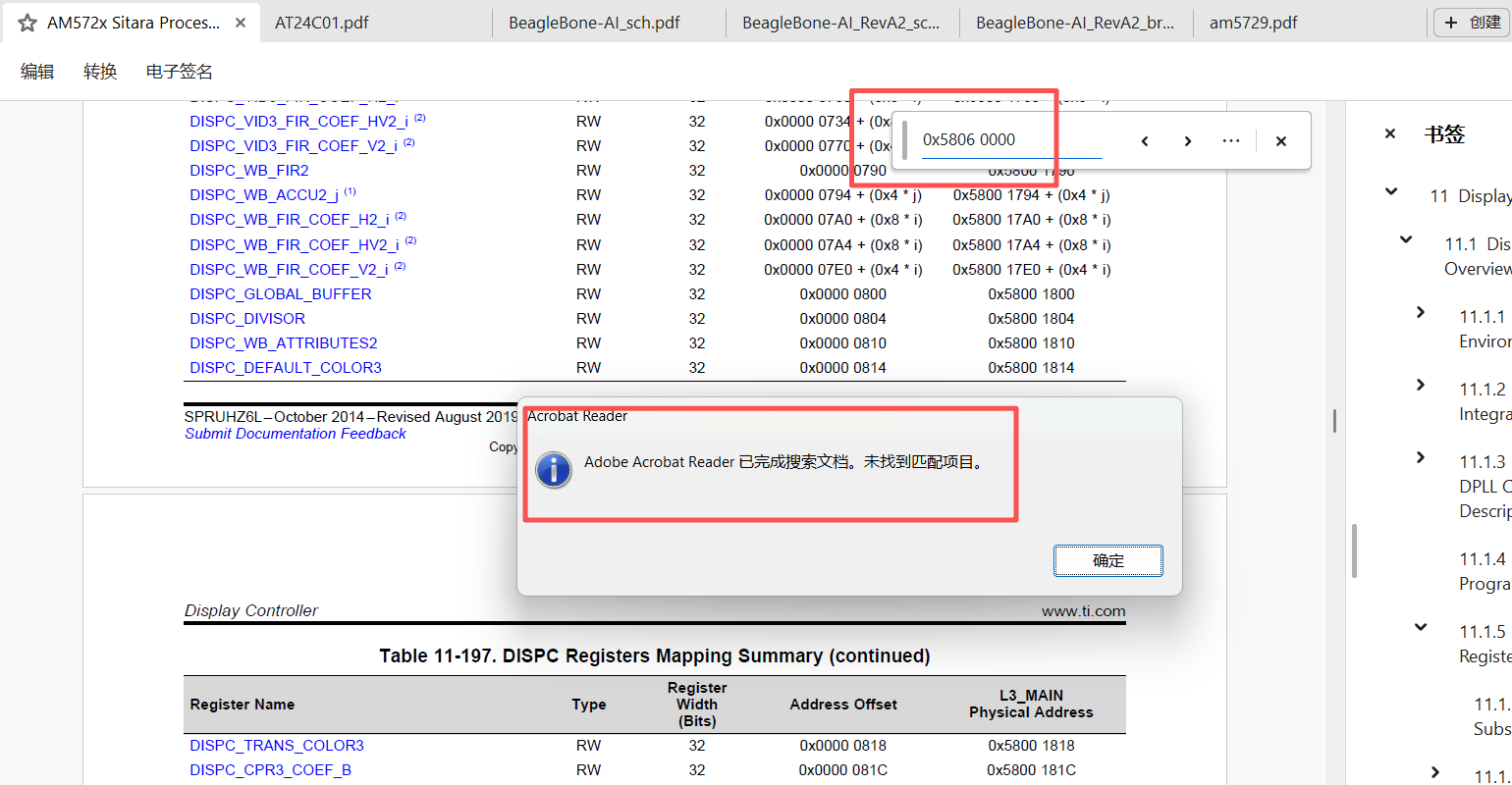The width and height of the screenshot is (1512, 785).
Task: Go to the next search result
Action: (x=1188, y=141)
